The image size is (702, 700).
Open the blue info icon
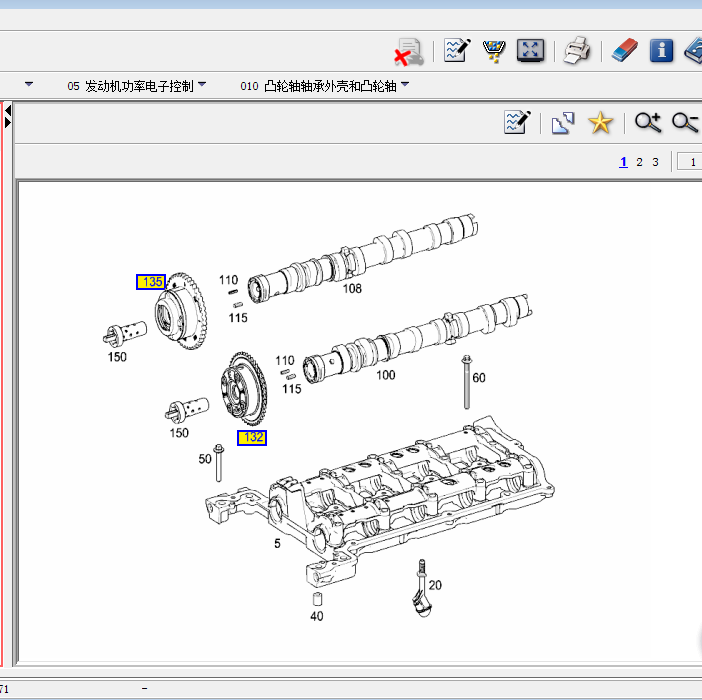tap(661, 50)
